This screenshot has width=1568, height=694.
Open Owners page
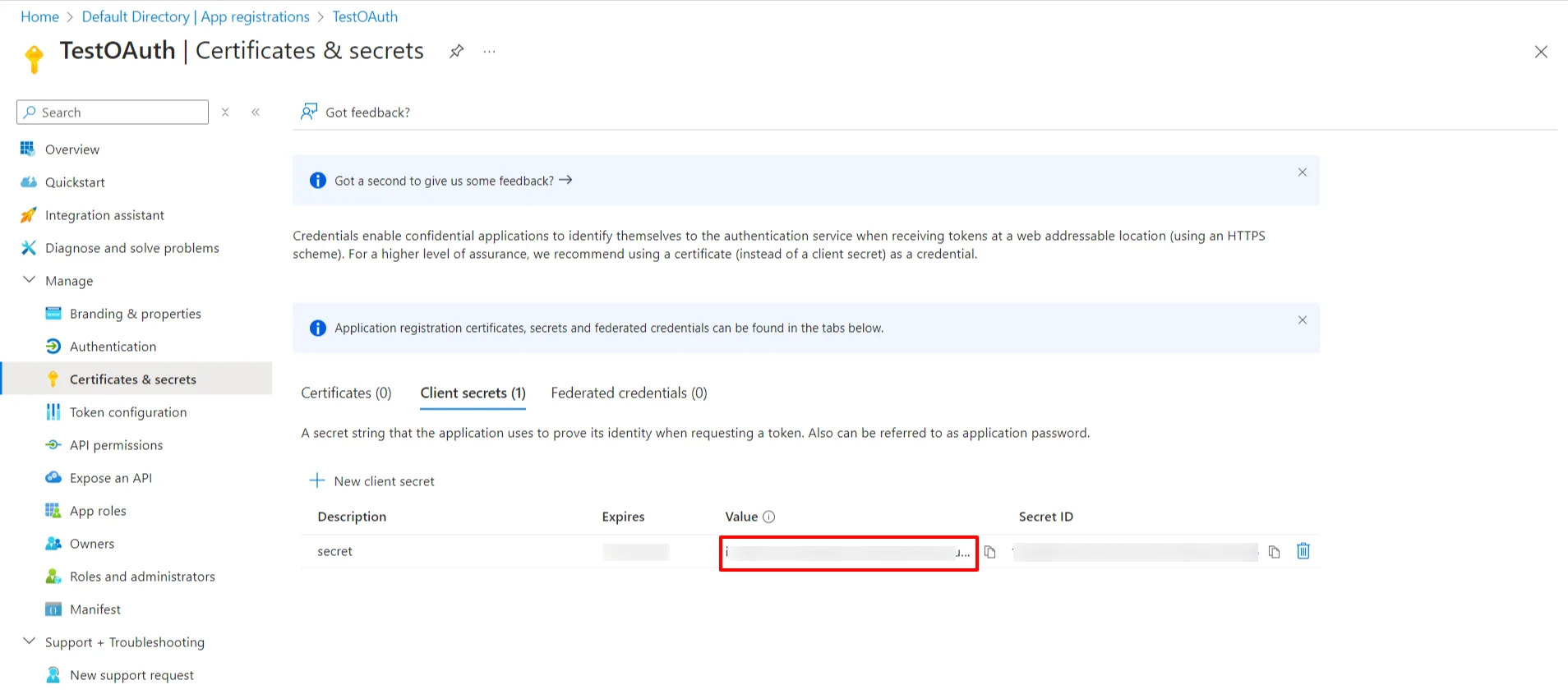point(92,544)
